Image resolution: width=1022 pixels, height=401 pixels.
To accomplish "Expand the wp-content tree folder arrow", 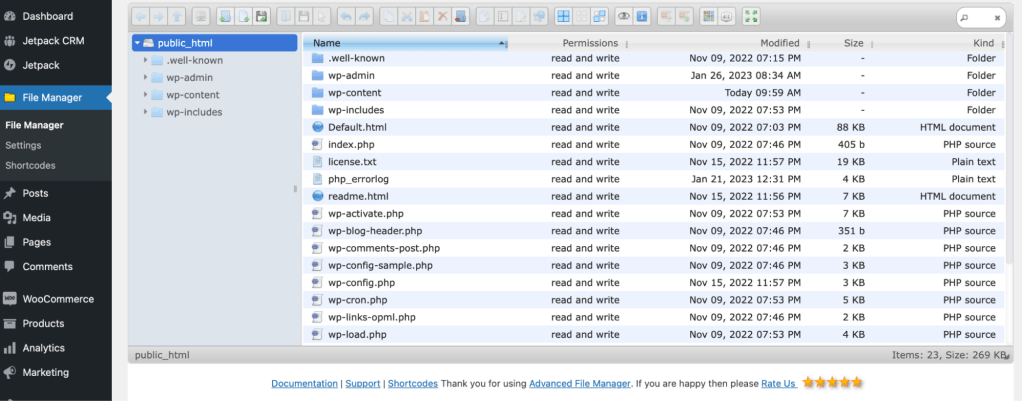I will [x=146, y=95].
